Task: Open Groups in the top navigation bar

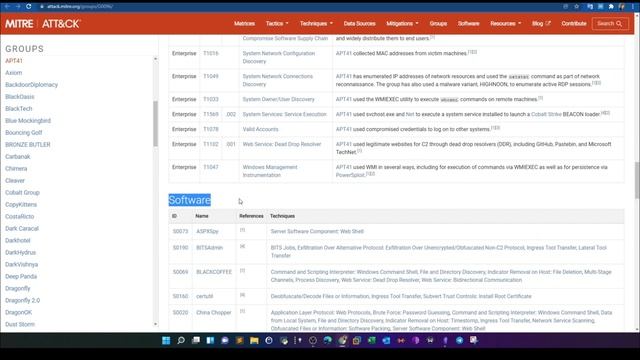Action: tap(438, 24)
